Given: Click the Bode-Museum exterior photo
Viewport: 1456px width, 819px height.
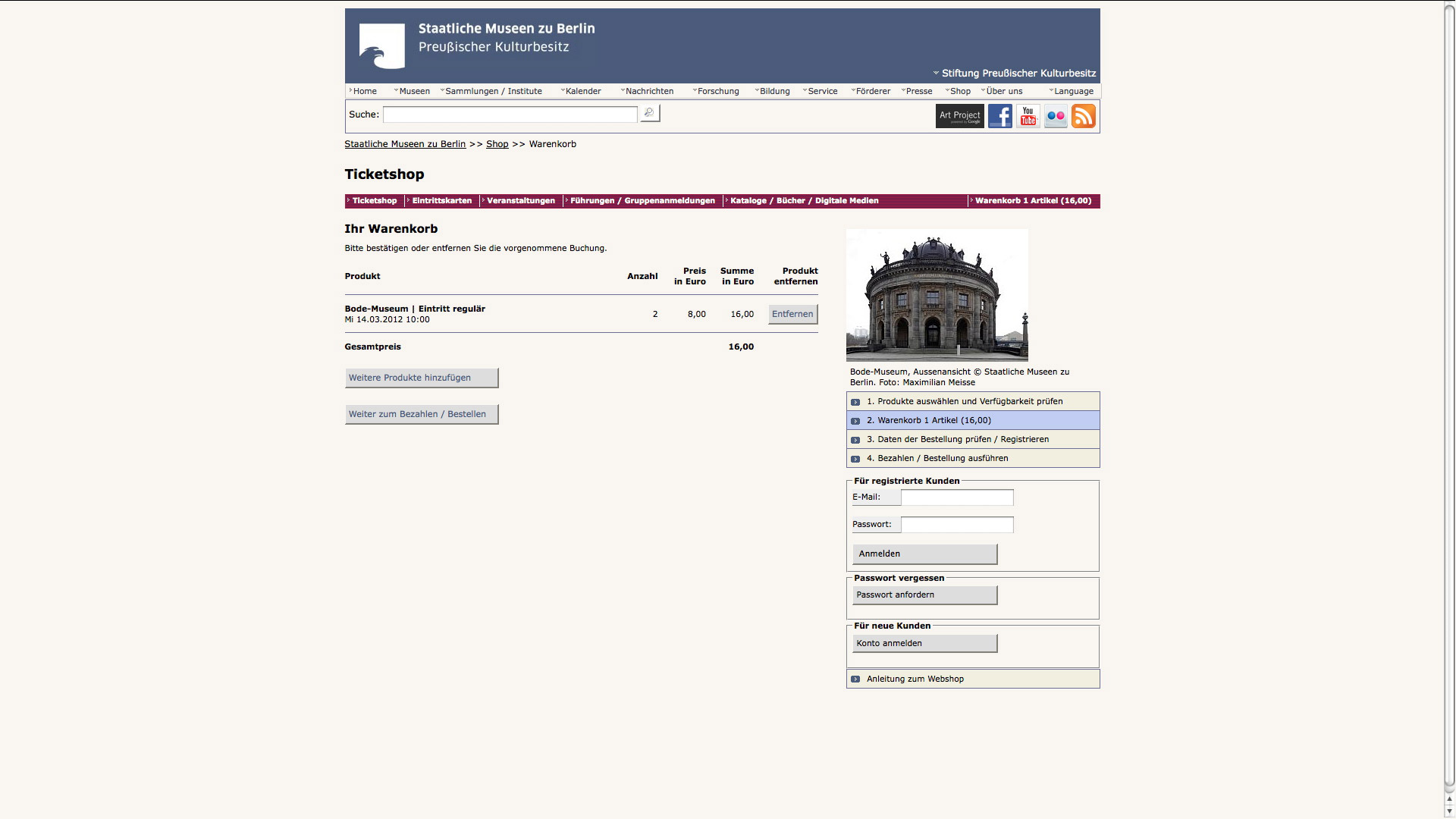Looking at the screenshot, I should [937, 295].
